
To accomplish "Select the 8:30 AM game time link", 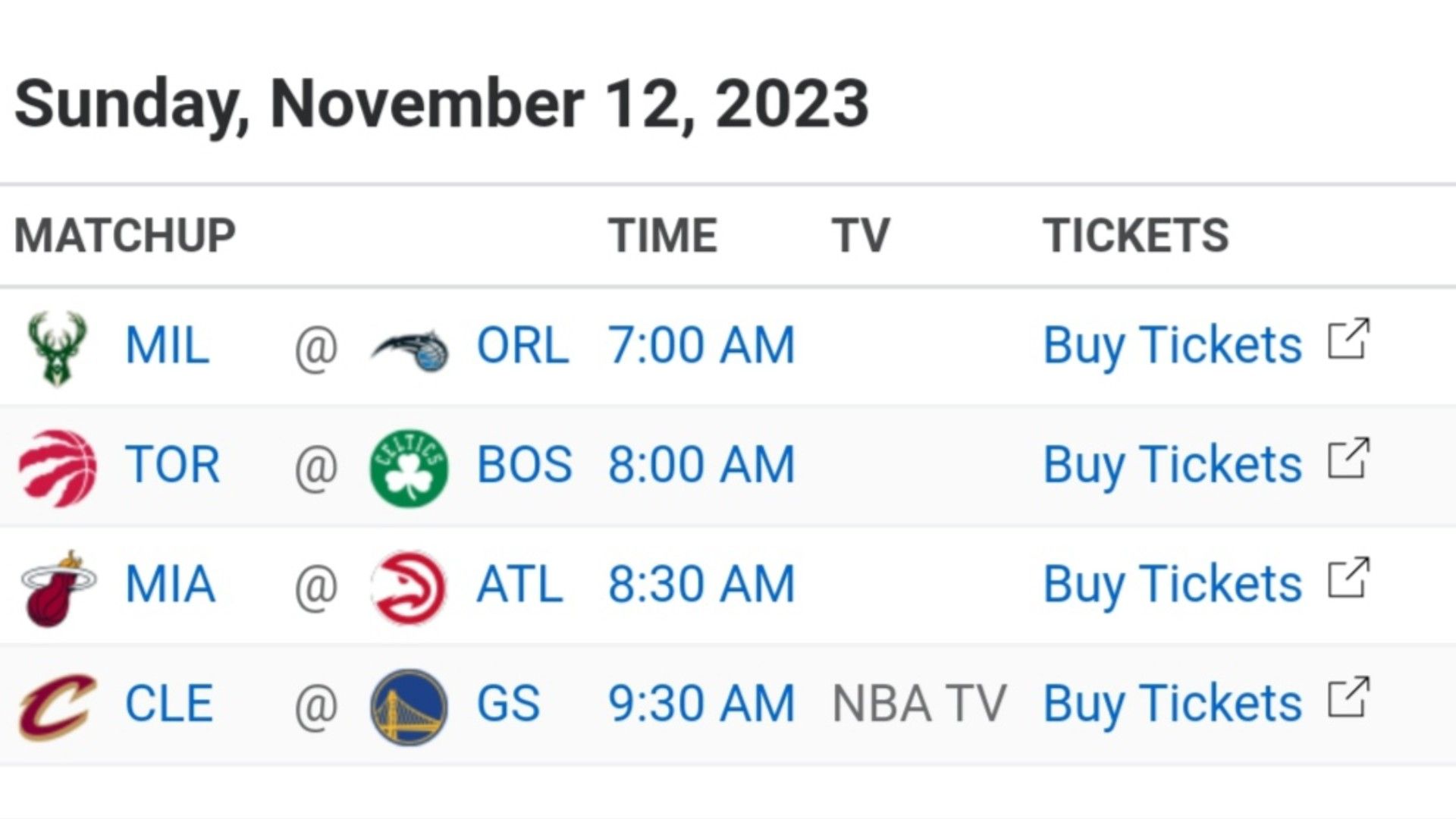I will click(x=701, y=584).
